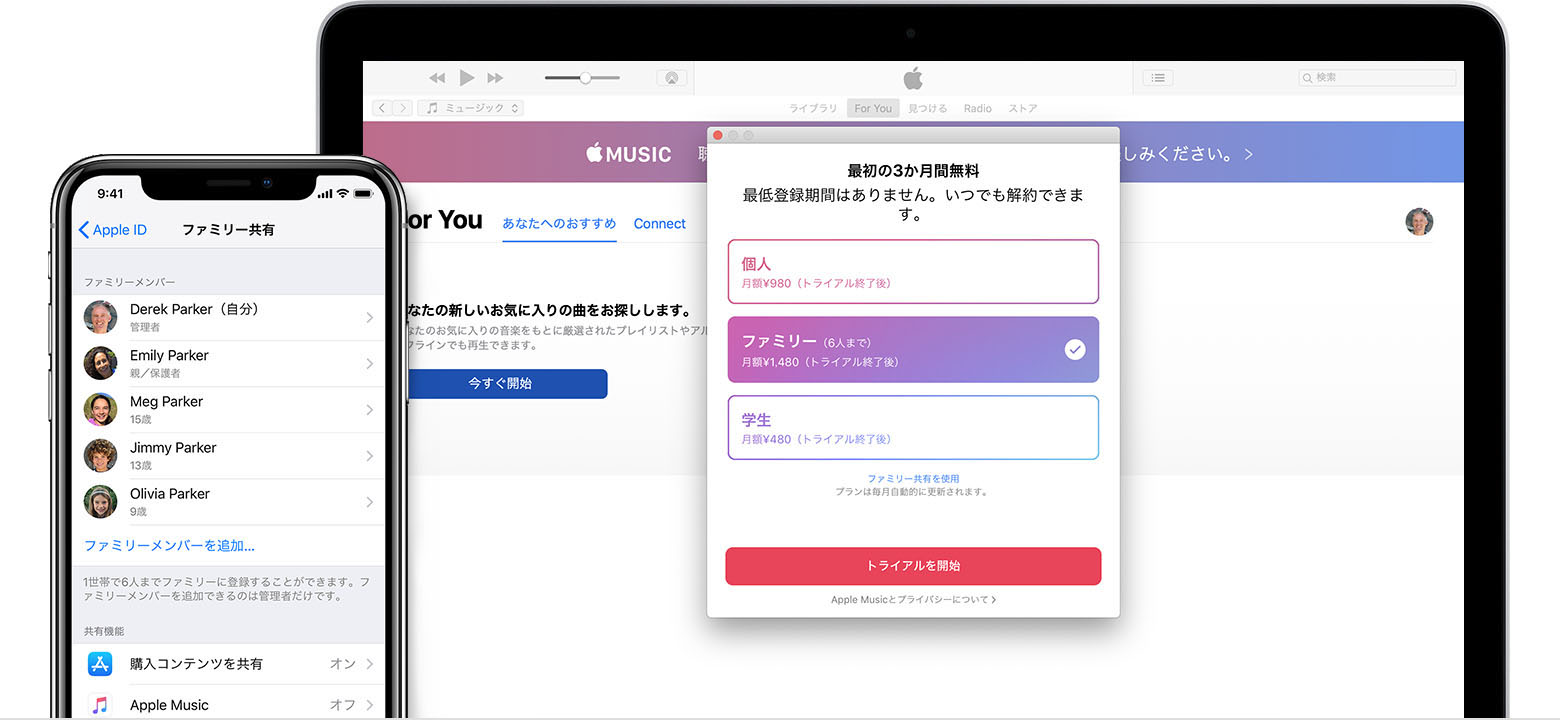Screen dimensions: 1560x720
Task: Go back to Apple ID on iPhone
Action: point(113,230)
